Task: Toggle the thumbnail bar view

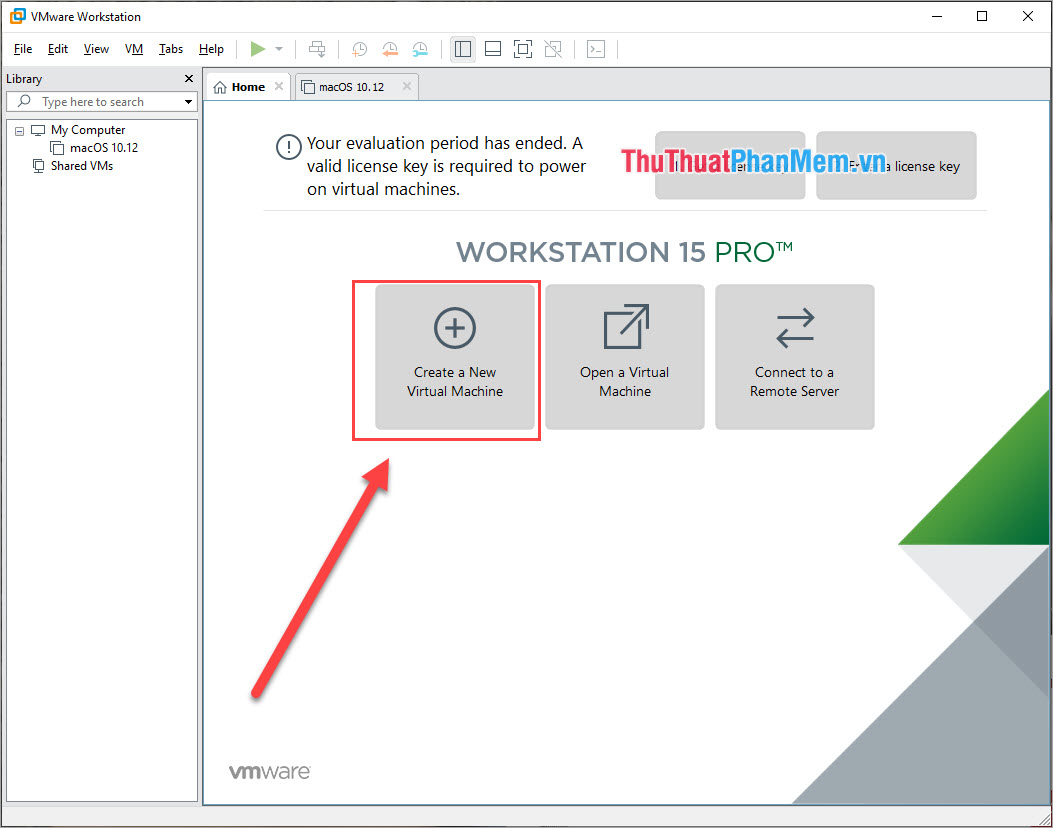Action: click(492, 49)
